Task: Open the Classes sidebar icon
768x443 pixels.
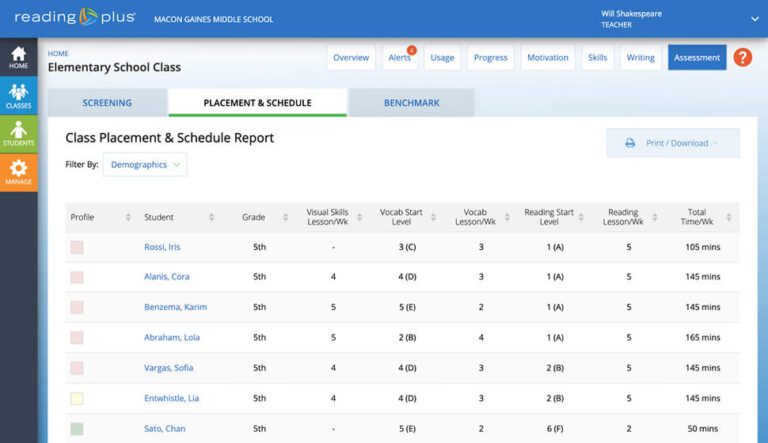Action: click(x=18, y=96)
